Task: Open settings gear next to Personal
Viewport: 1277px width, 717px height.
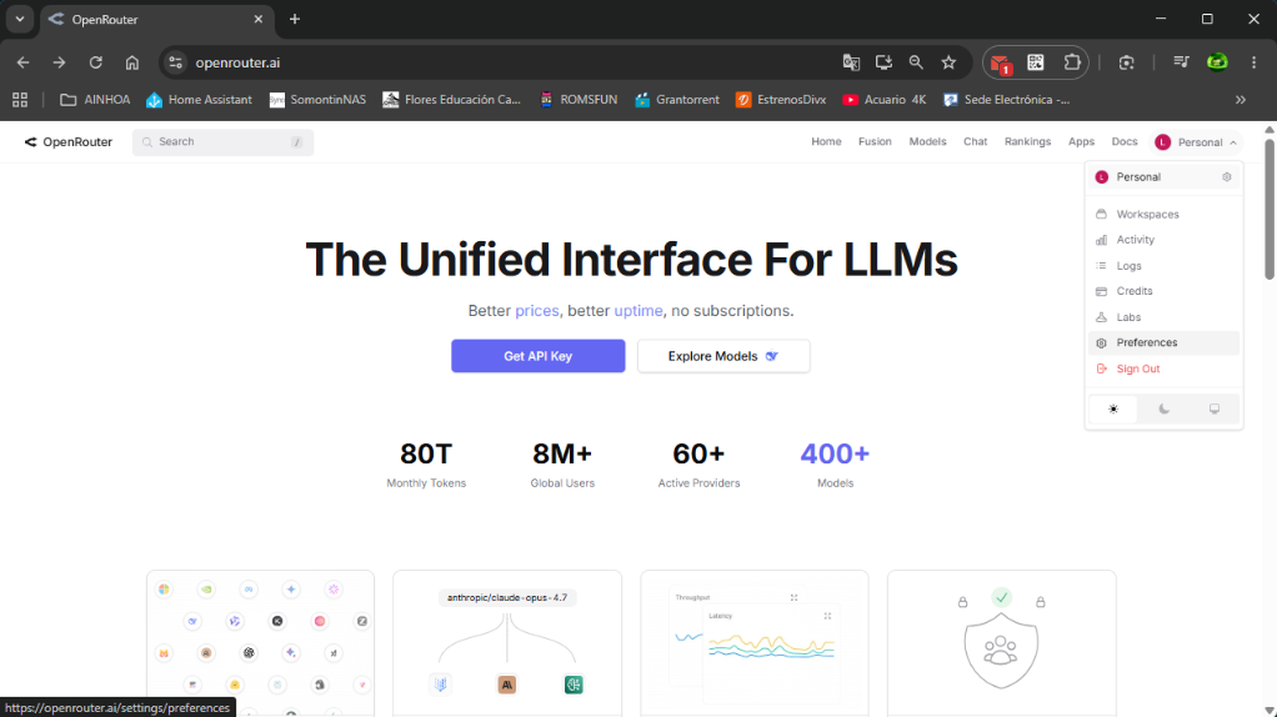Action: [1227, 177]
